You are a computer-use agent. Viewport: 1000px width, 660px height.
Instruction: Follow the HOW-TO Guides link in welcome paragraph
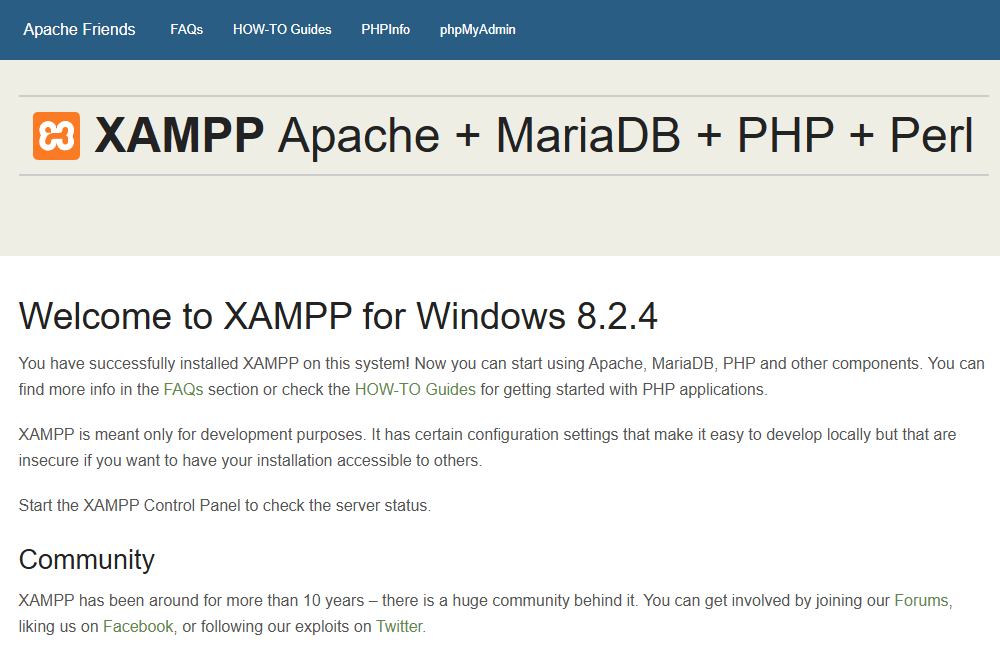tap(415, 390)
